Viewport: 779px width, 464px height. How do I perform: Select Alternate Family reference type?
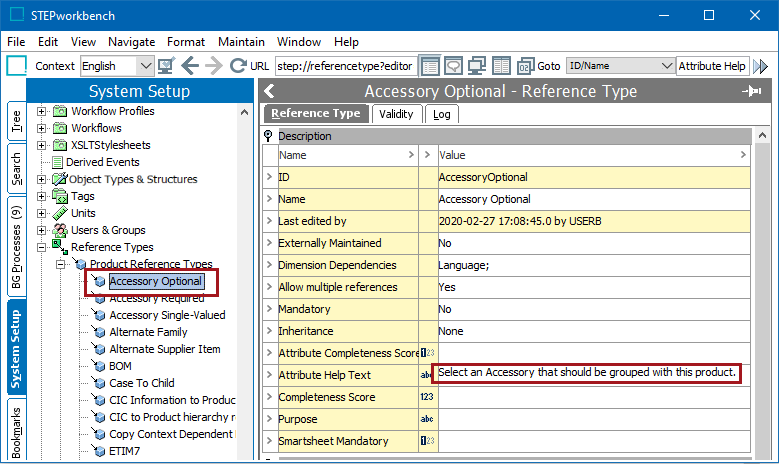148,332
